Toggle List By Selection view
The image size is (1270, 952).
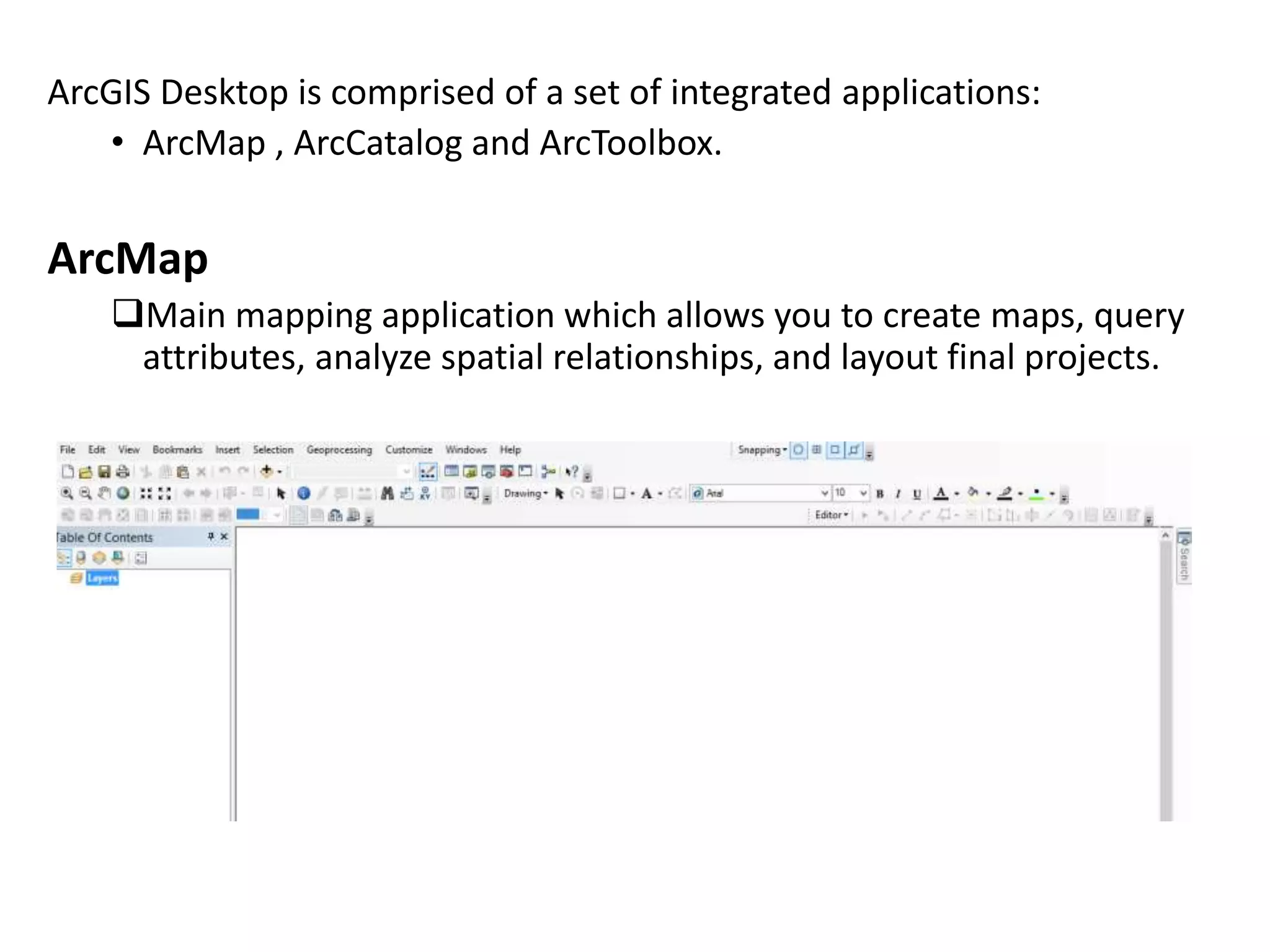(x=117, y=558)
